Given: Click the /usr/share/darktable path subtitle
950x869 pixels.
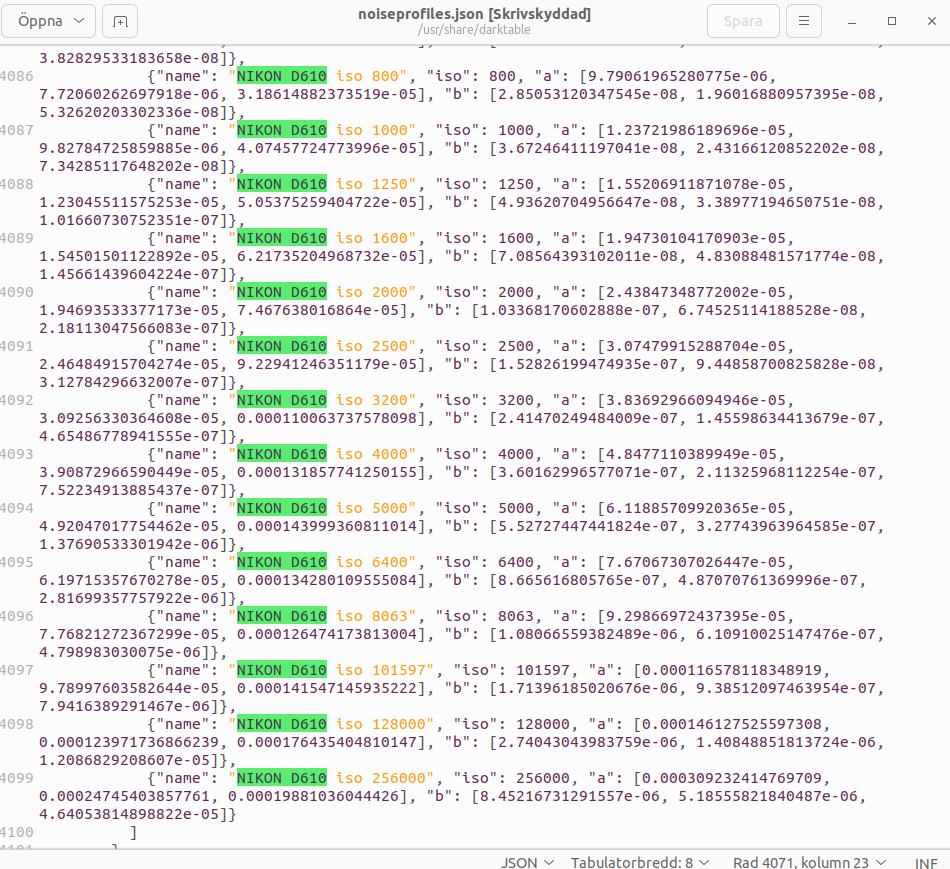Looking at the screenshot, I should (474, 30).
